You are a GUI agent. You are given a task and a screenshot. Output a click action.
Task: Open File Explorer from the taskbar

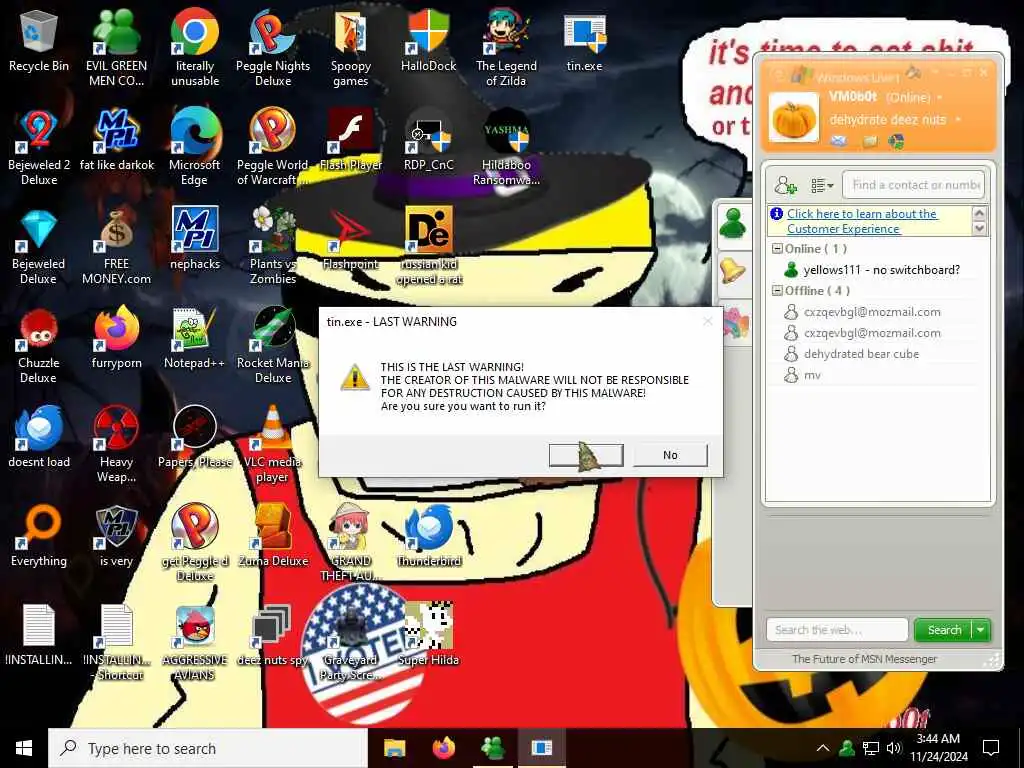pos(394,748)
